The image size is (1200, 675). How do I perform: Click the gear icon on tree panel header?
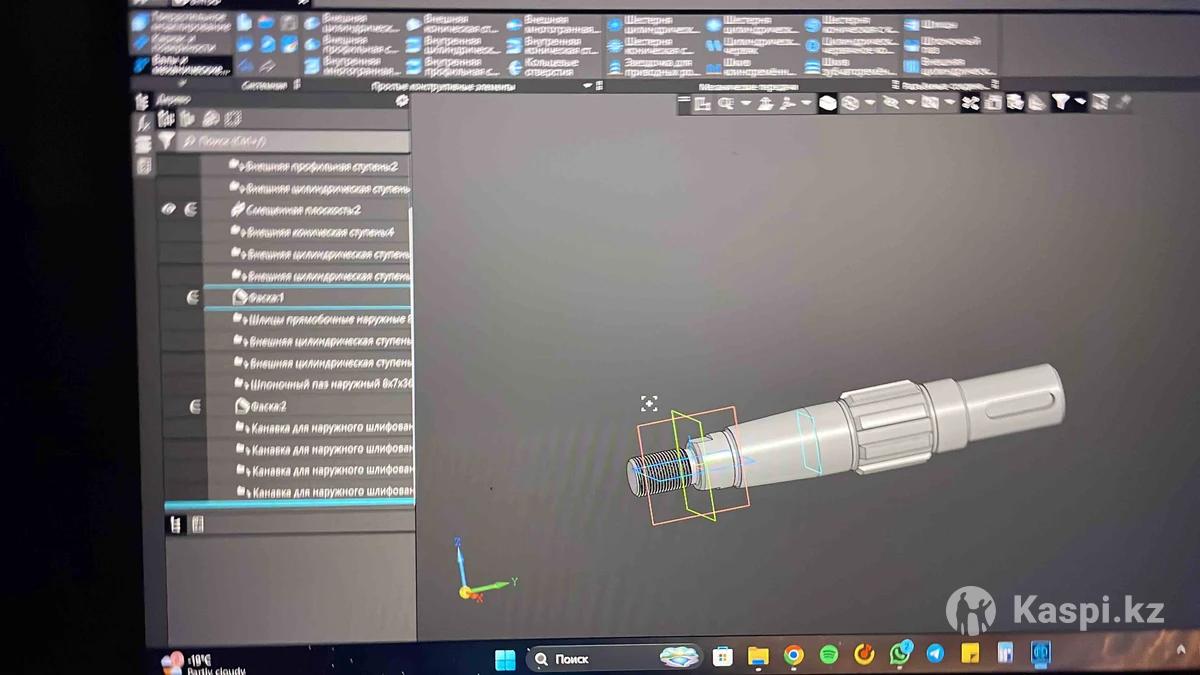click(x=402, y=101)
